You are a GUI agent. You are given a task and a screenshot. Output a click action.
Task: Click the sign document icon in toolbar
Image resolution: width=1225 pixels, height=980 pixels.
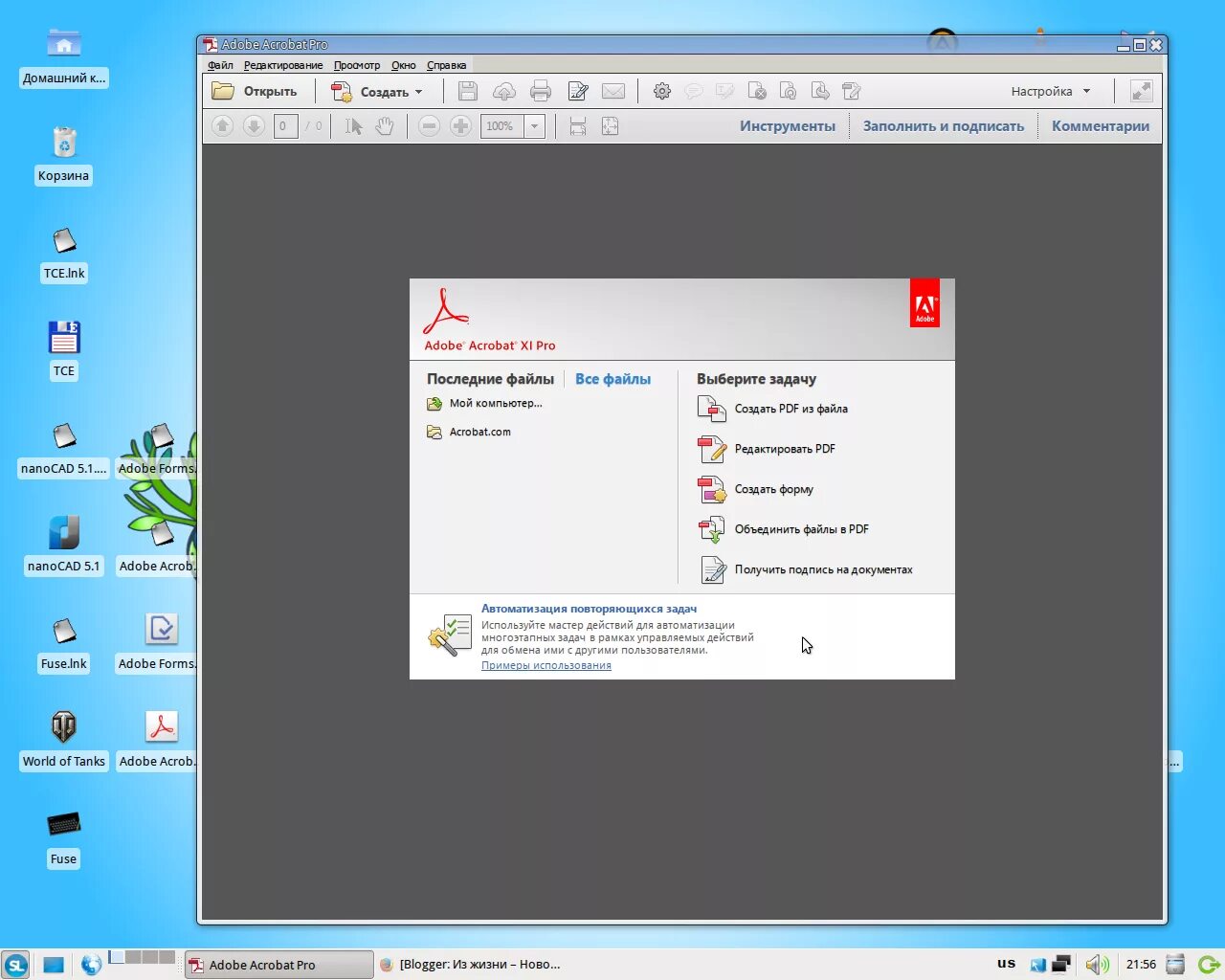click(x=852, y=92)
